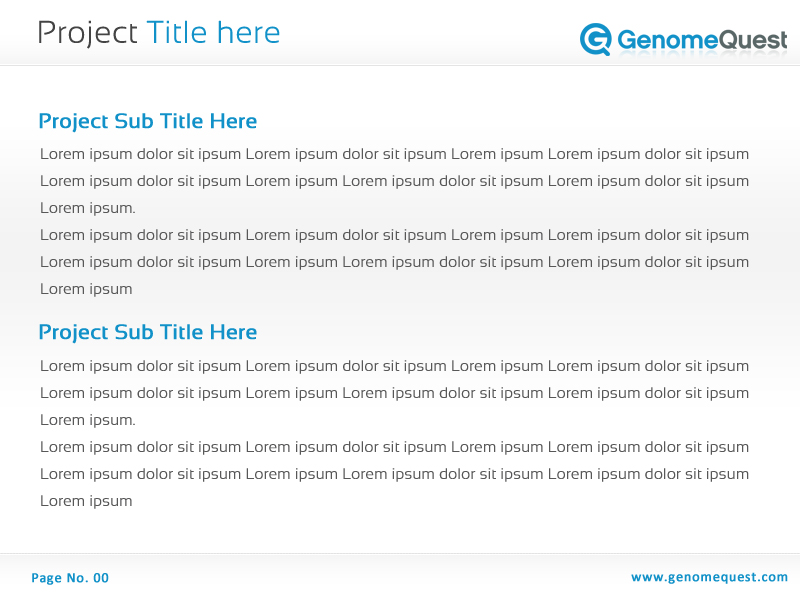Click the header divider line below the title
Image resolution: width=800 pixels, height=600 pixels.
pyautogui.click(x=400, y=65)
